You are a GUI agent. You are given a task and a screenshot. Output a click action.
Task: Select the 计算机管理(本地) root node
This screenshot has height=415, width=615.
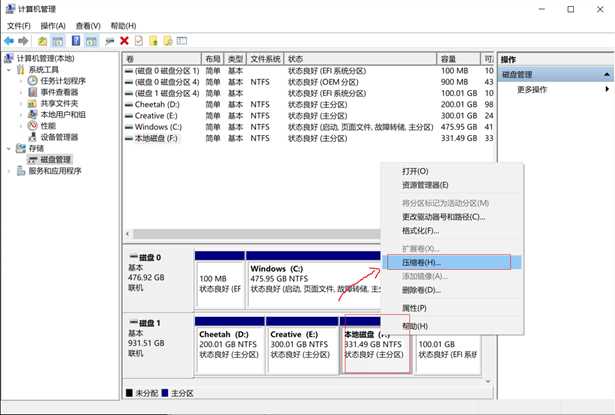coord(39,58)
